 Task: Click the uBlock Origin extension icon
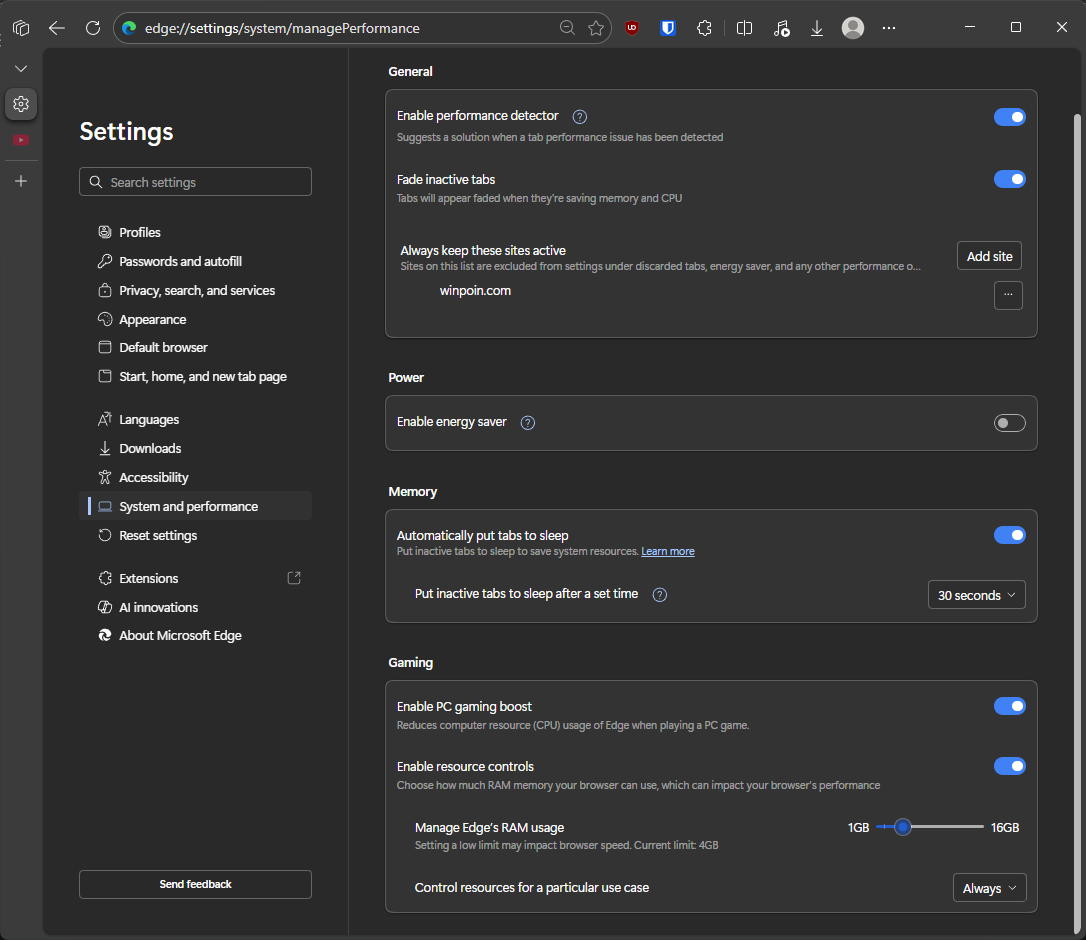pos(632,28)
